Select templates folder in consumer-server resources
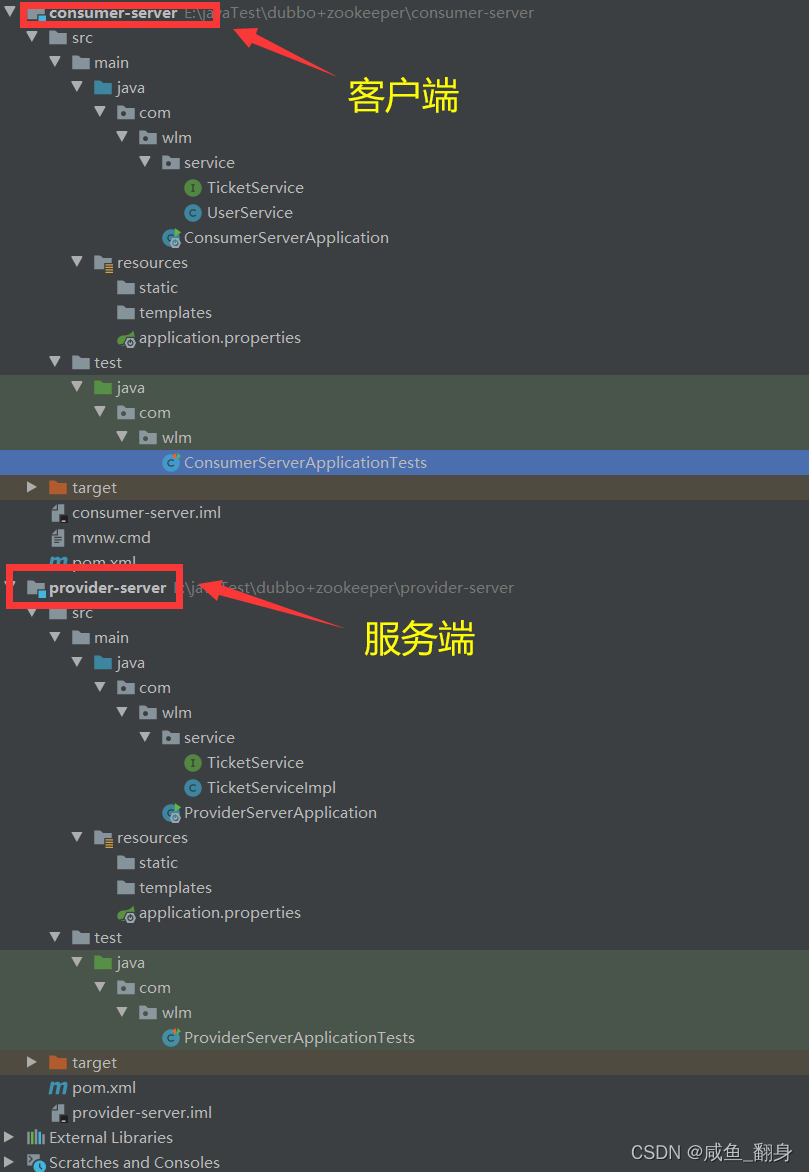 (x=175, y=312)
